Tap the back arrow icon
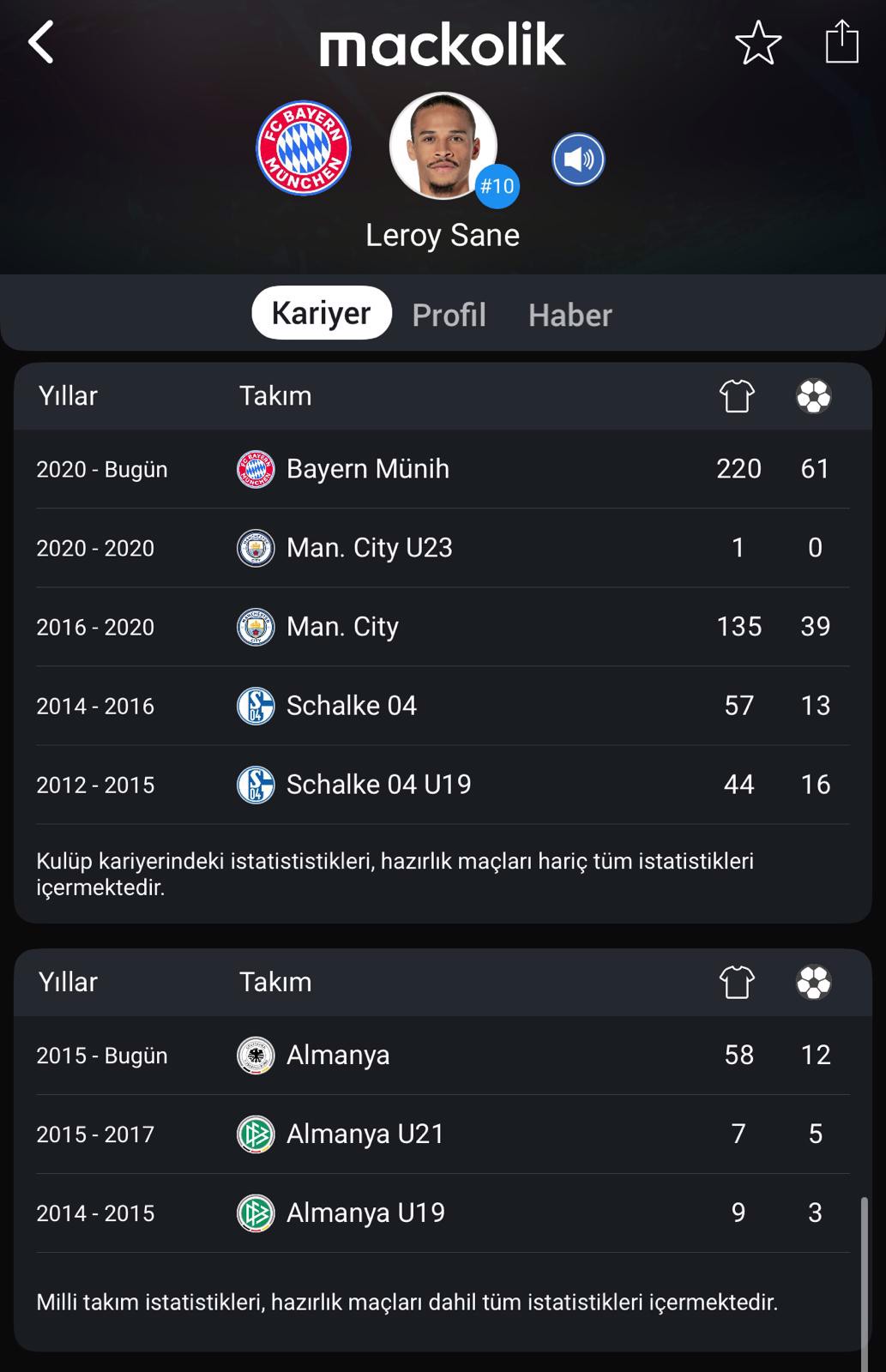 click(41, 42)
